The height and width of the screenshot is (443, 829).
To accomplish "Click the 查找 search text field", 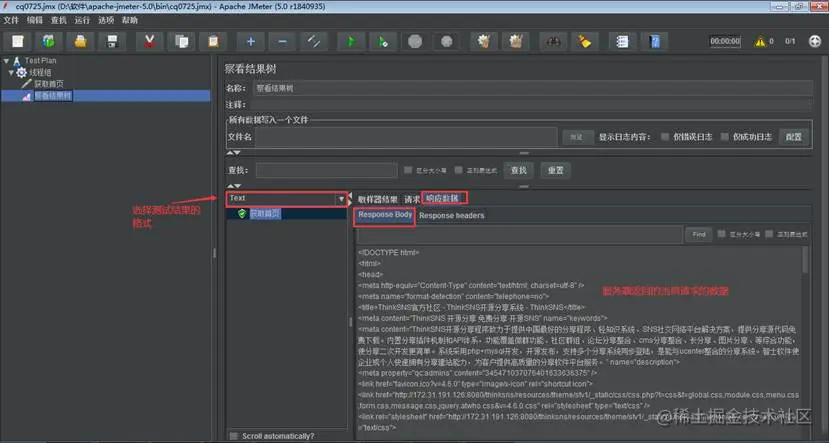I will coord(327,170).
